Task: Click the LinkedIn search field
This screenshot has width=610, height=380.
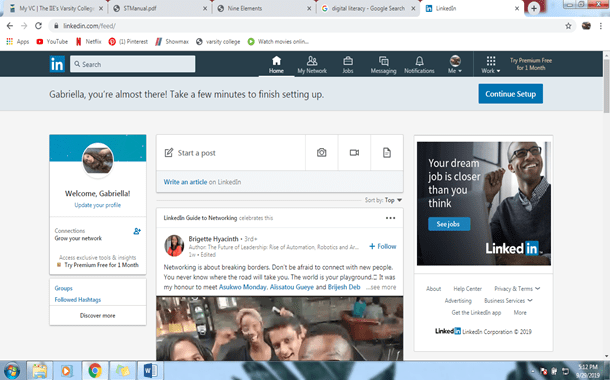Action: pyautogui.click(x=133, y=64)
